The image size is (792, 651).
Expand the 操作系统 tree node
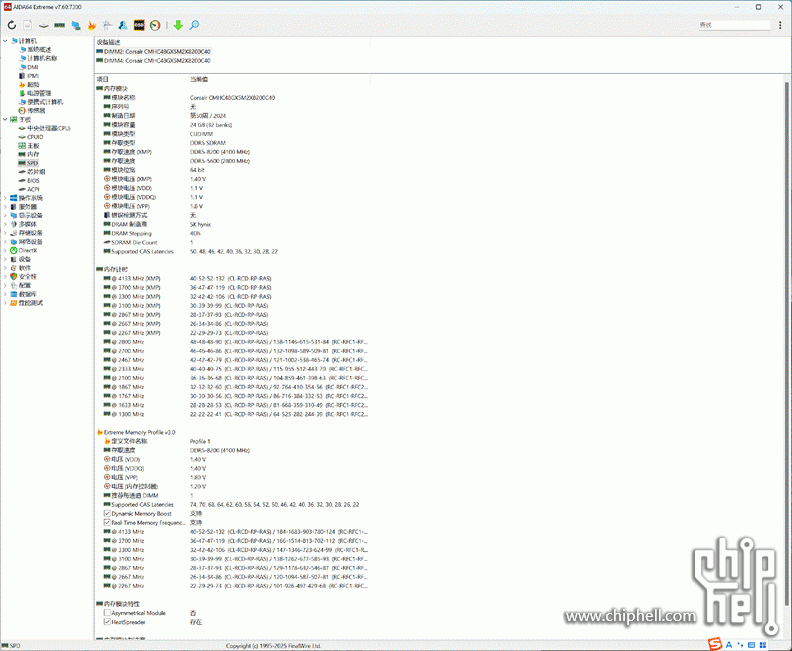pyautogui.click(x=6, y=198)
